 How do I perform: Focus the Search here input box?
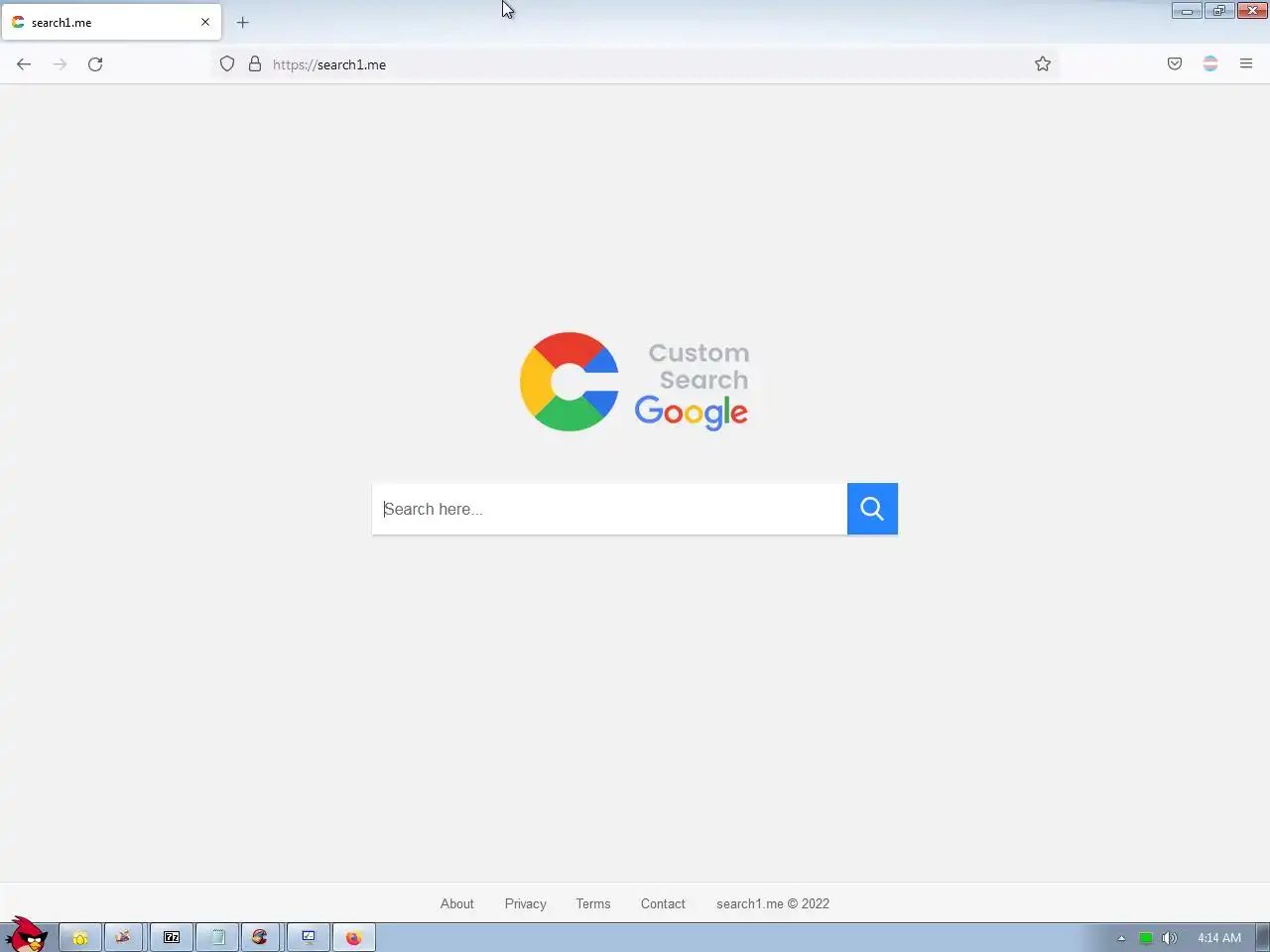609,509
